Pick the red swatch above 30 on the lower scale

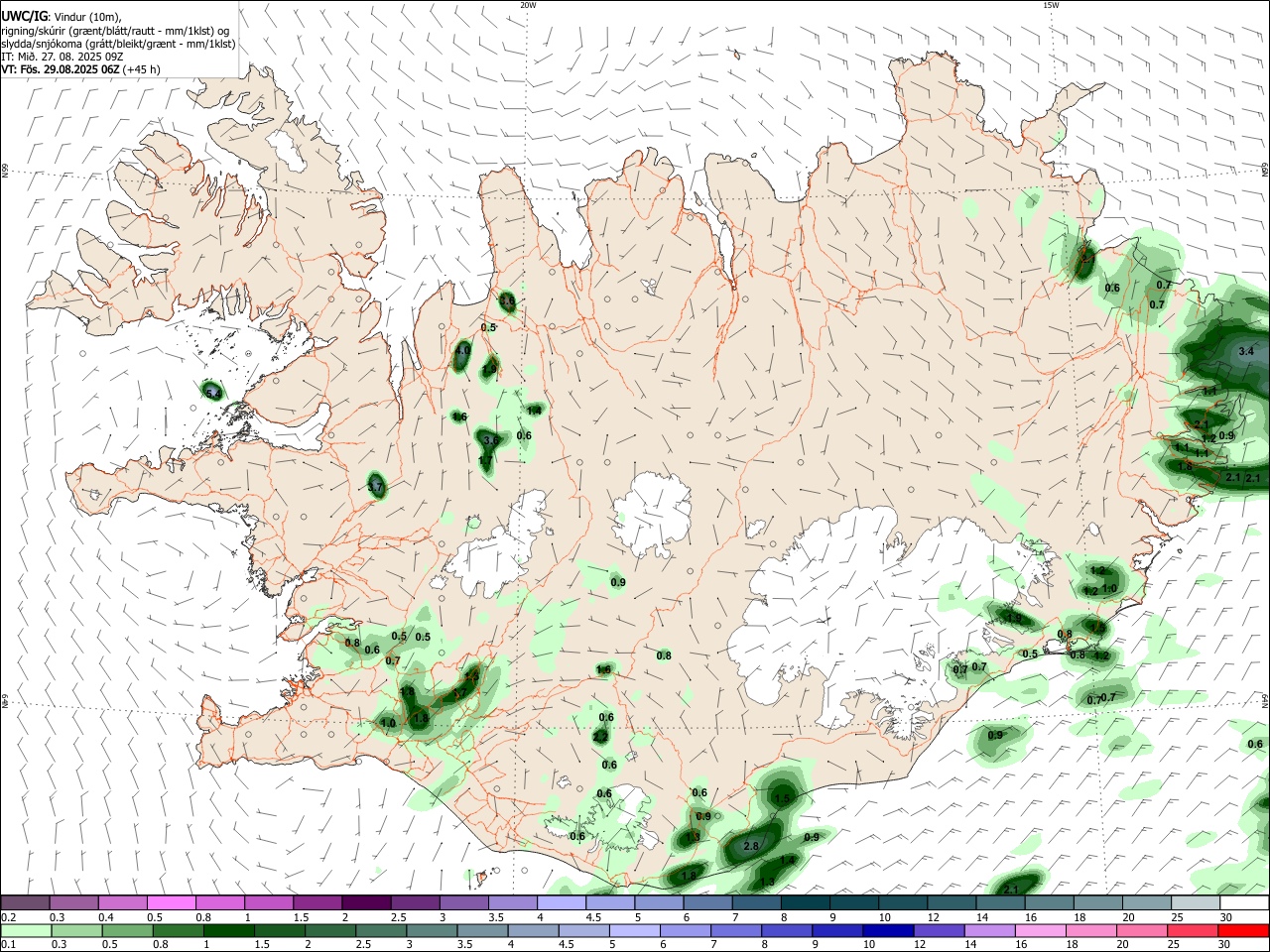click(1243, 930)
